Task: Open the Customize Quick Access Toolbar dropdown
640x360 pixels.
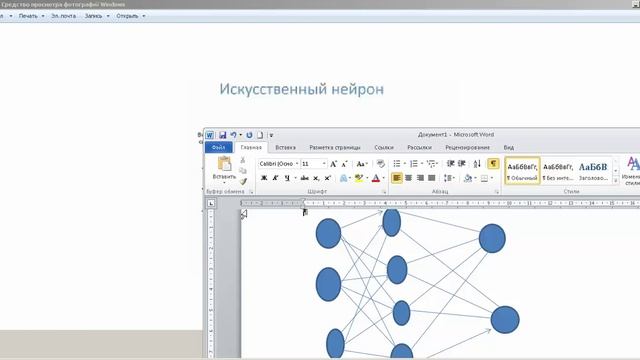Action: coord(271,135)
